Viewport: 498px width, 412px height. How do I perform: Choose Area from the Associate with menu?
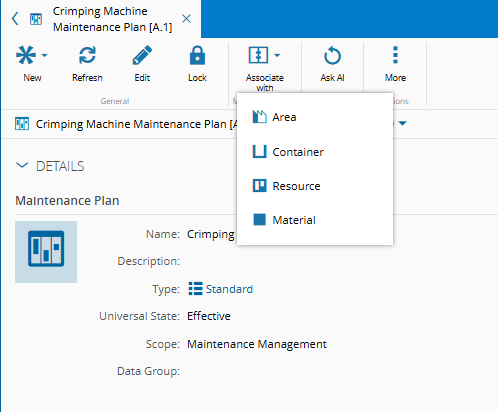point(315,117)
